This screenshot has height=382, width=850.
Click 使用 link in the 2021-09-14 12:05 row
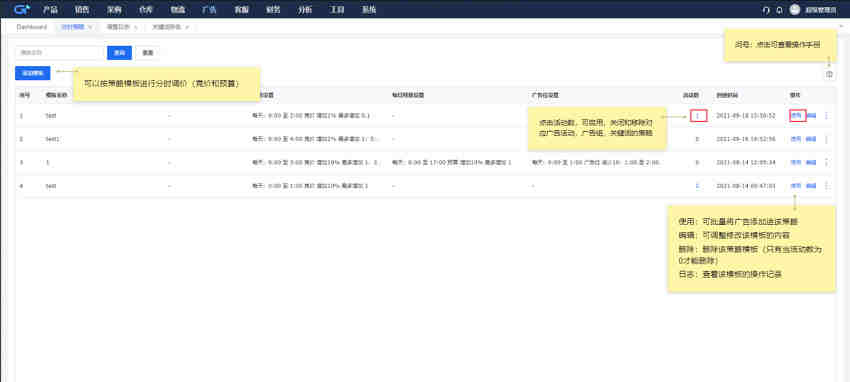[795, 162]
